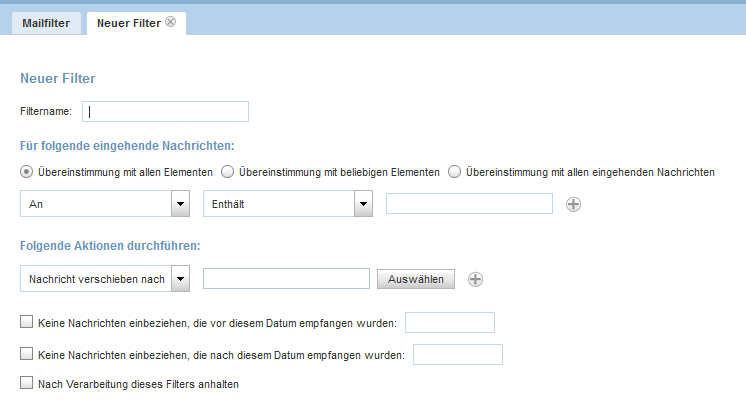This screenshot has width=746, height=413.
Task: Switch to the Mailfilter tab
Action: coord(46,23)
